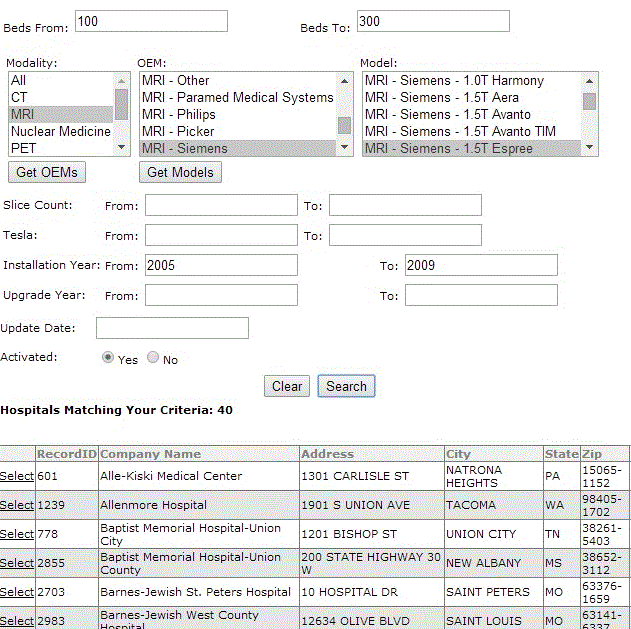This screenshot has width=631, height=629.
Task: Click down arrow of OEM list scrollbar
Action: pyautogui.click(x=344, y=147)
